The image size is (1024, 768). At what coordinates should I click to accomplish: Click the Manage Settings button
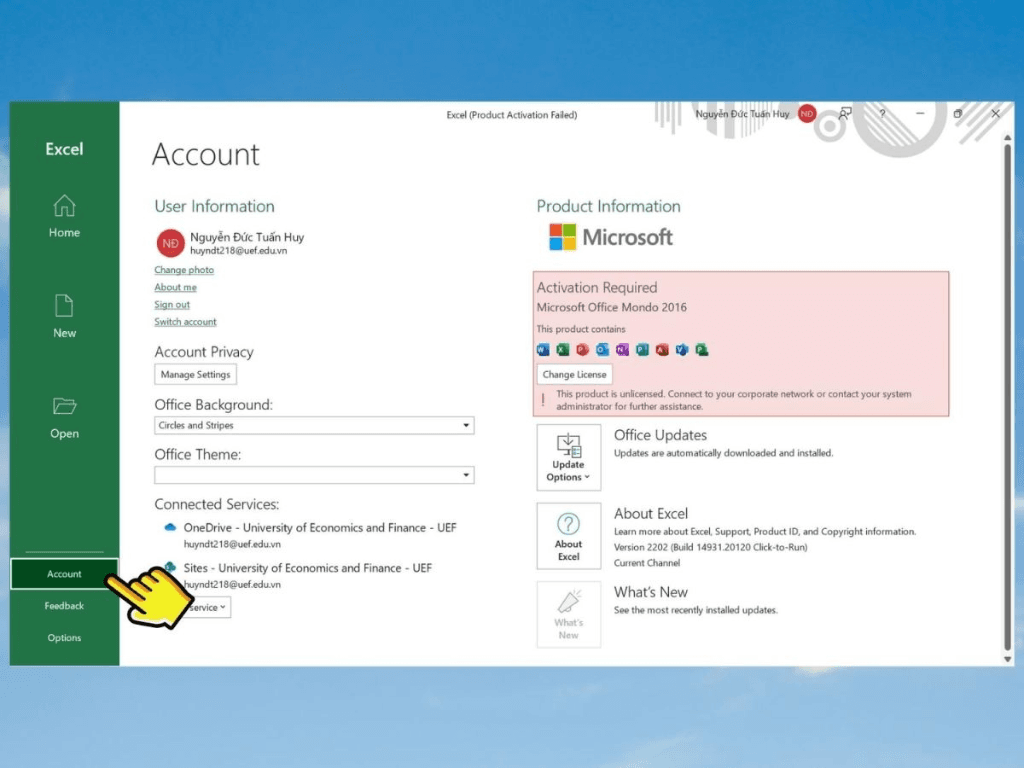tap(195, 375)
